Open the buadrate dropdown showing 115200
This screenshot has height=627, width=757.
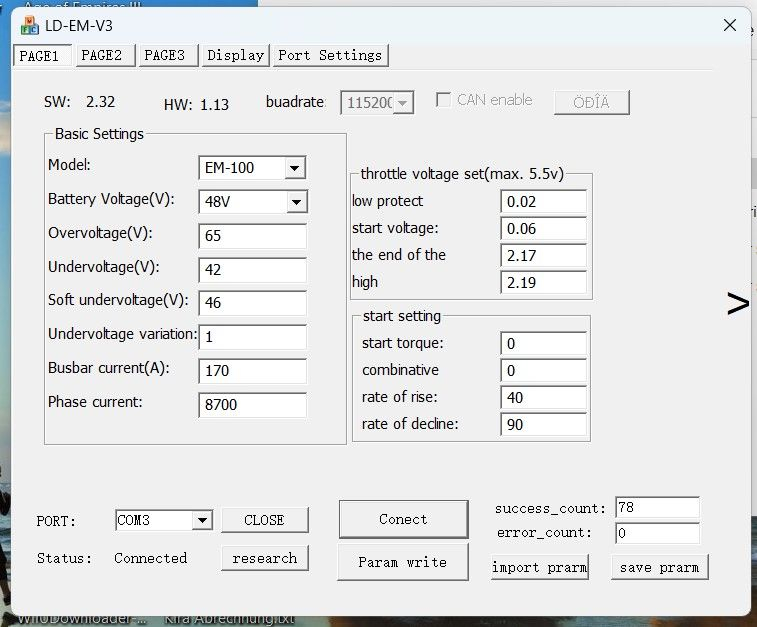(x=402, y=103)
